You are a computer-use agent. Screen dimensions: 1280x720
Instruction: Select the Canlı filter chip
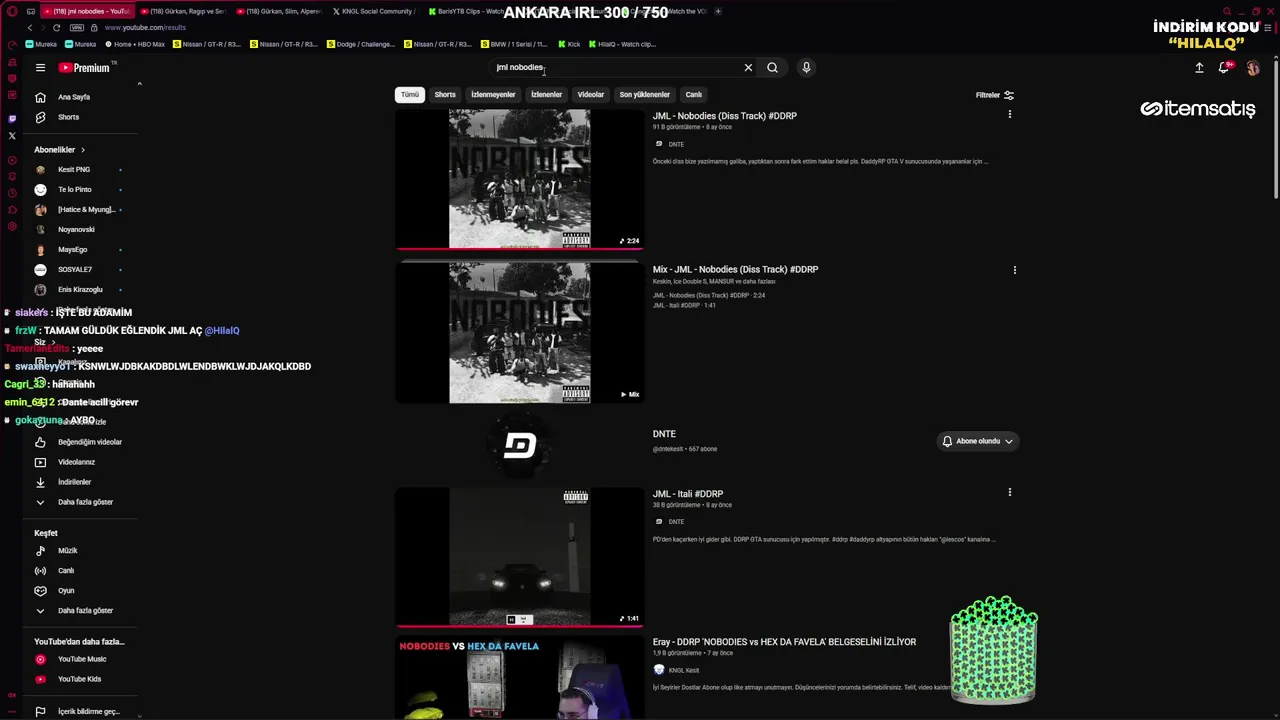(x=694, y=95)
